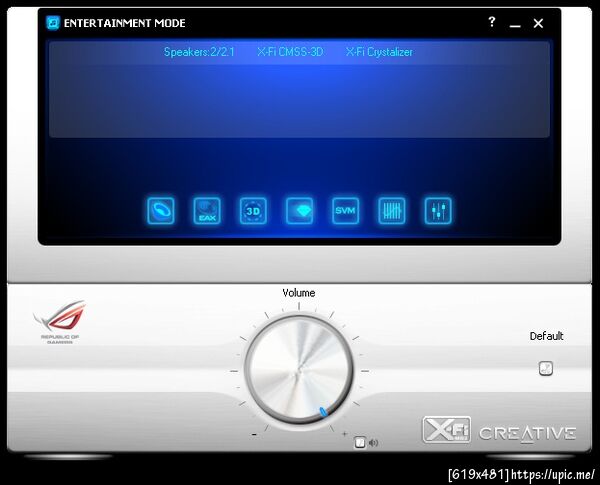The image size is (600, 485).
Task: Adjust the Volume knob
Action: click(299, 370)
